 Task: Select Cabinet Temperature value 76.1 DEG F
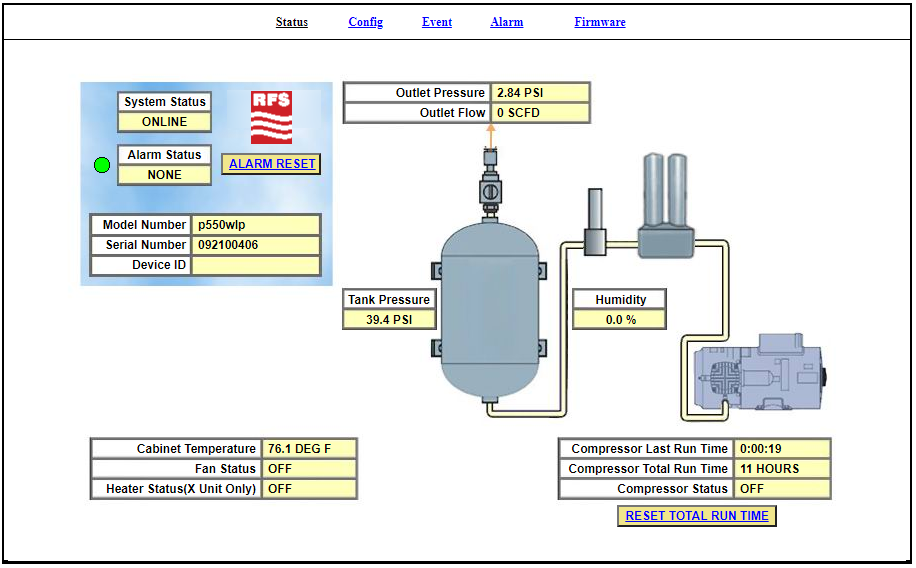(x=309, y=449)
